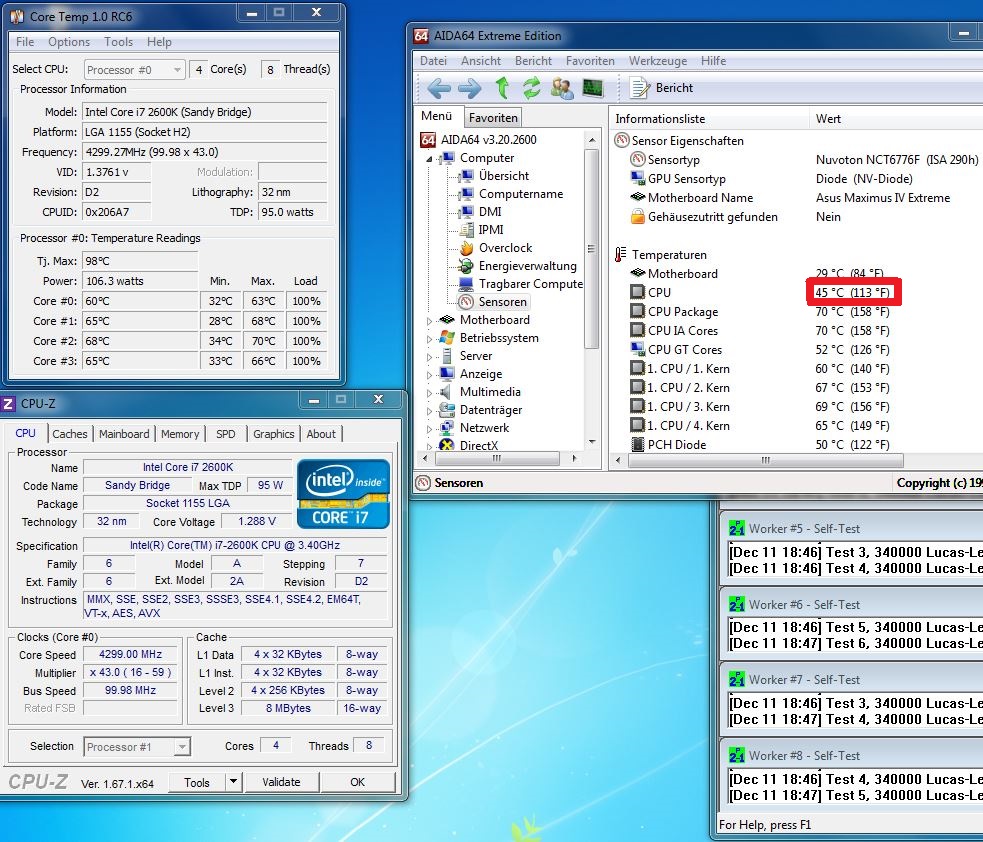Select Übersicht in the AIDA64 tree

[503, 176]
